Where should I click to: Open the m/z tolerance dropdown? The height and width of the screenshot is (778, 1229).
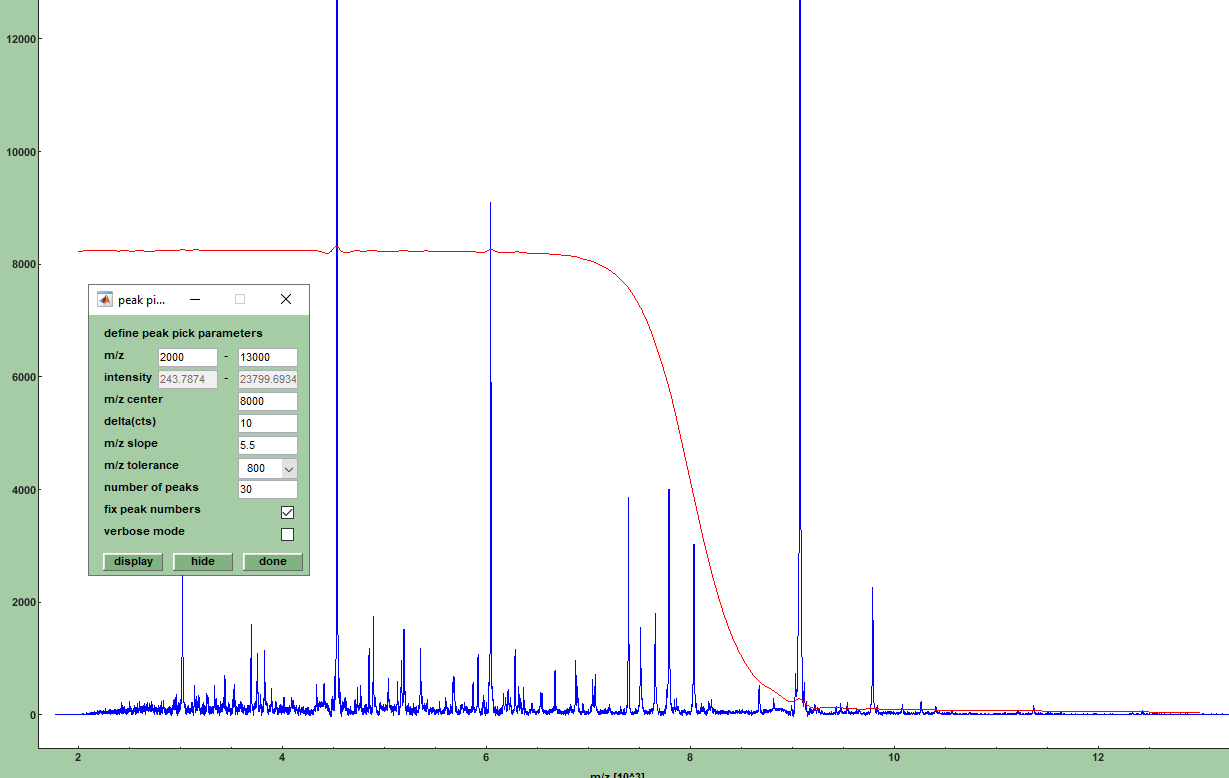click(289, 468)
